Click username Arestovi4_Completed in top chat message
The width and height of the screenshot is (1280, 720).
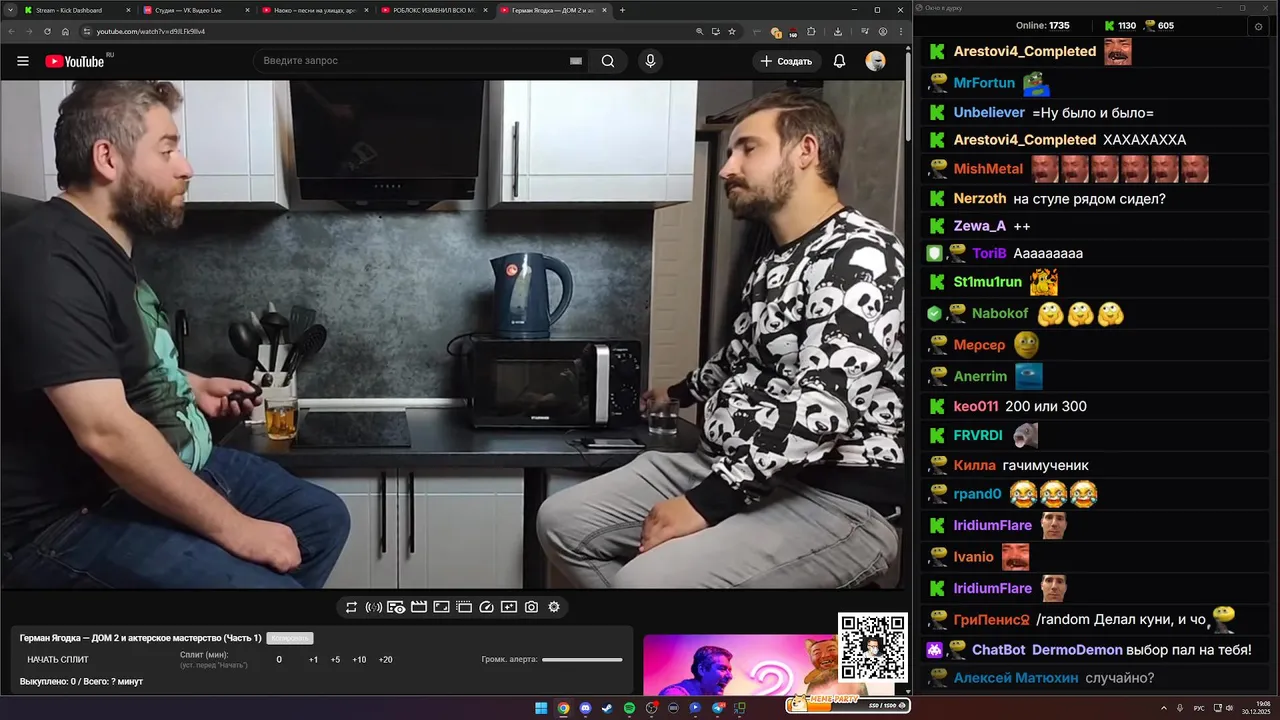(x=1025, y=52)
